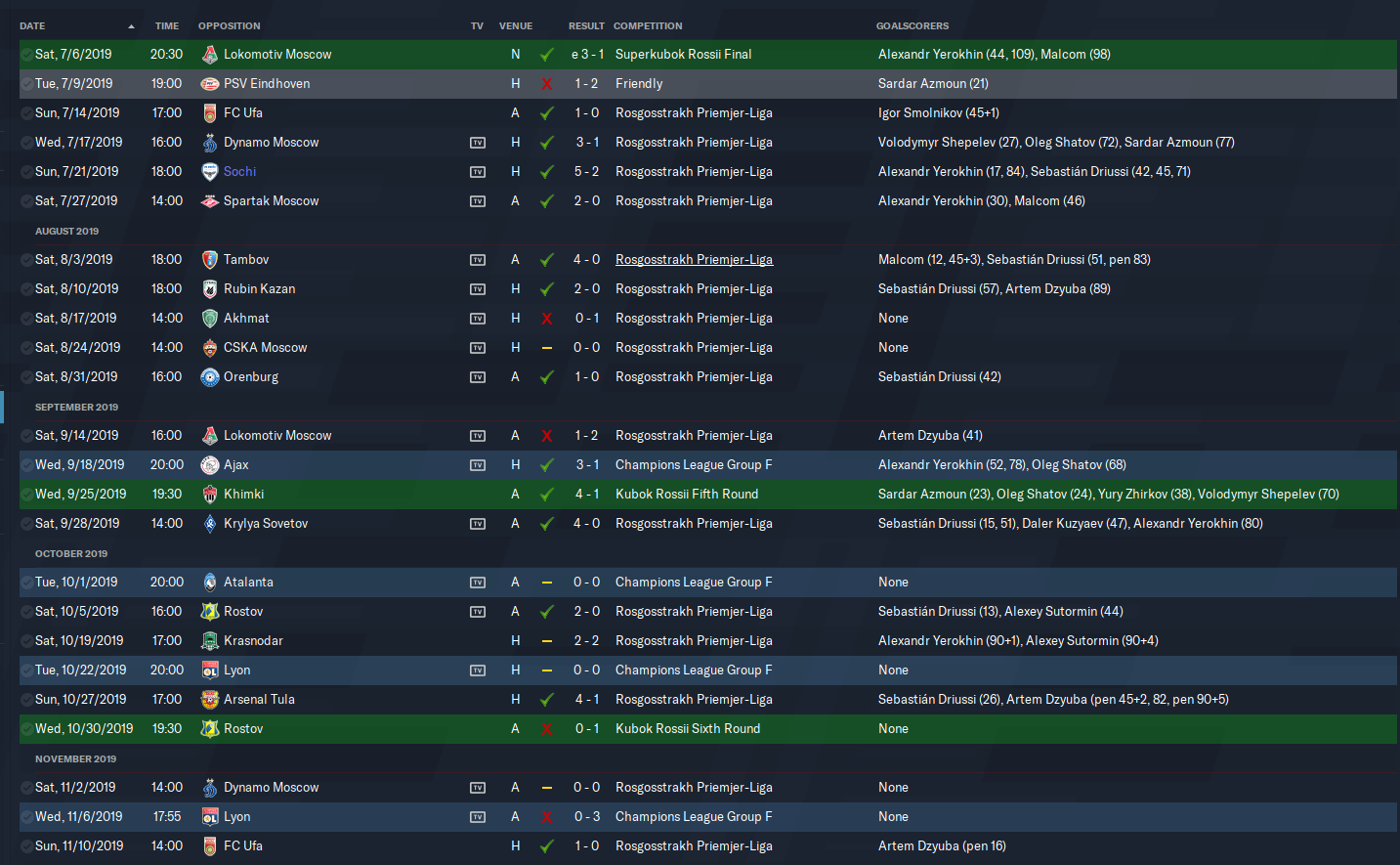Click the Rubin Kazan club badge
Viewport: 1400px width, 865px height.
pos(209,289)
